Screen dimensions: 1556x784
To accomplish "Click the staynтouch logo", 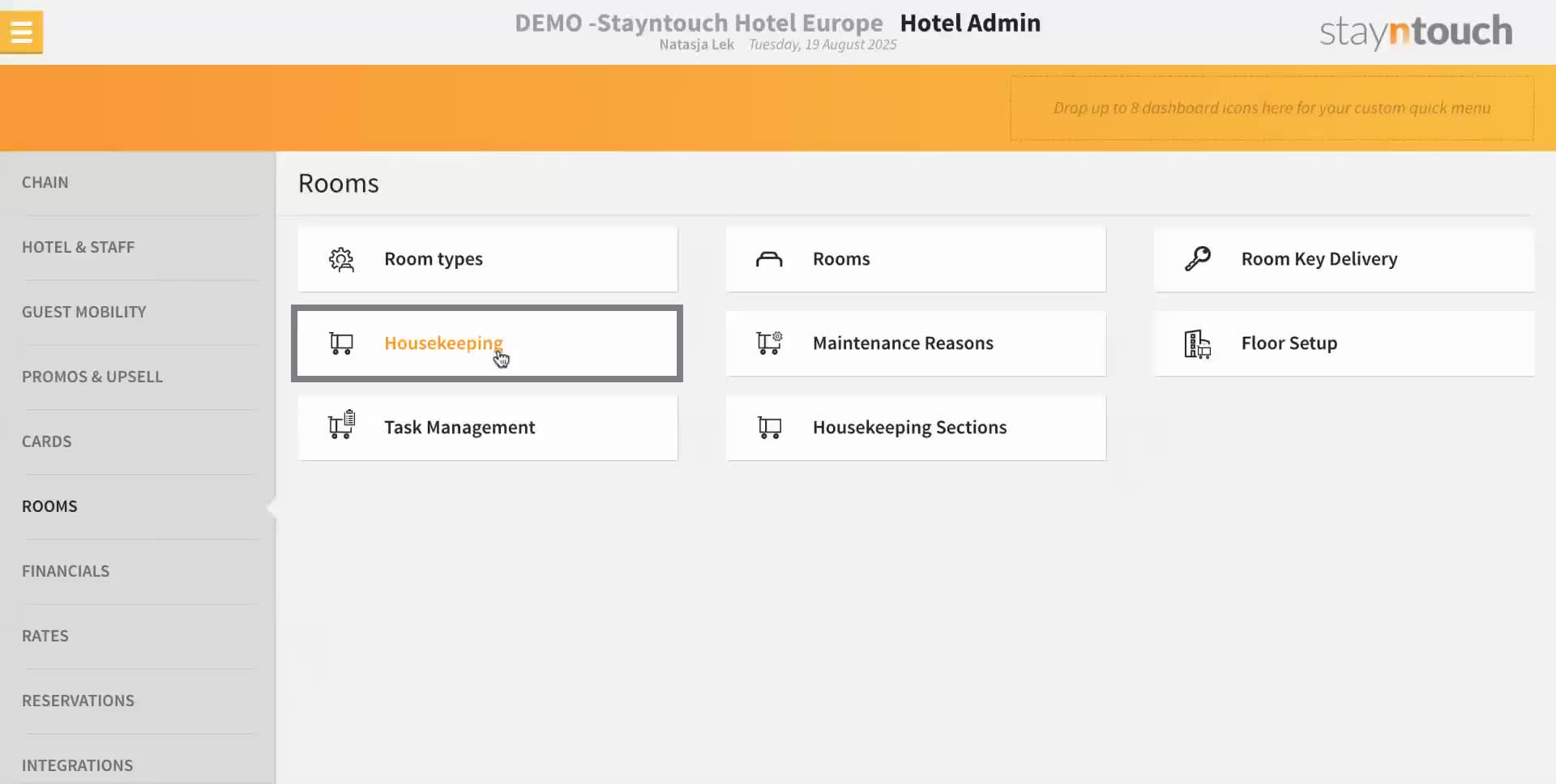I will (x=1416, y=32).
